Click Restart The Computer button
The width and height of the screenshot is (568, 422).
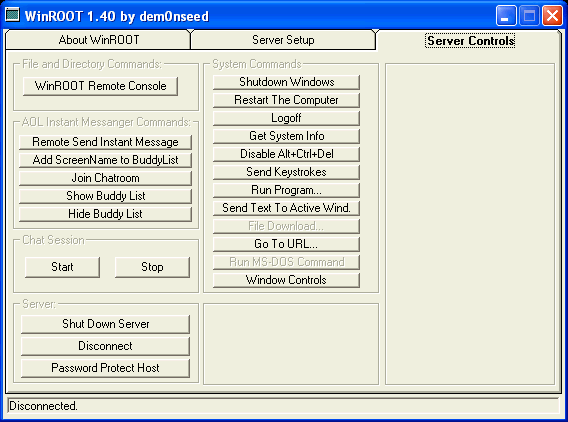pyautogui.click(x=286, y=100)
